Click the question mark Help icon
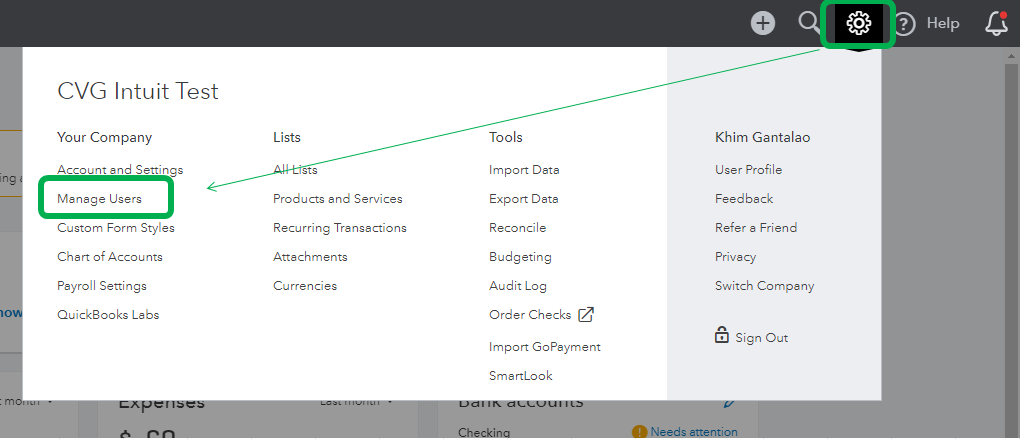Image resolution: width=1020 pixels, height=439 pixels. point(905,24)
